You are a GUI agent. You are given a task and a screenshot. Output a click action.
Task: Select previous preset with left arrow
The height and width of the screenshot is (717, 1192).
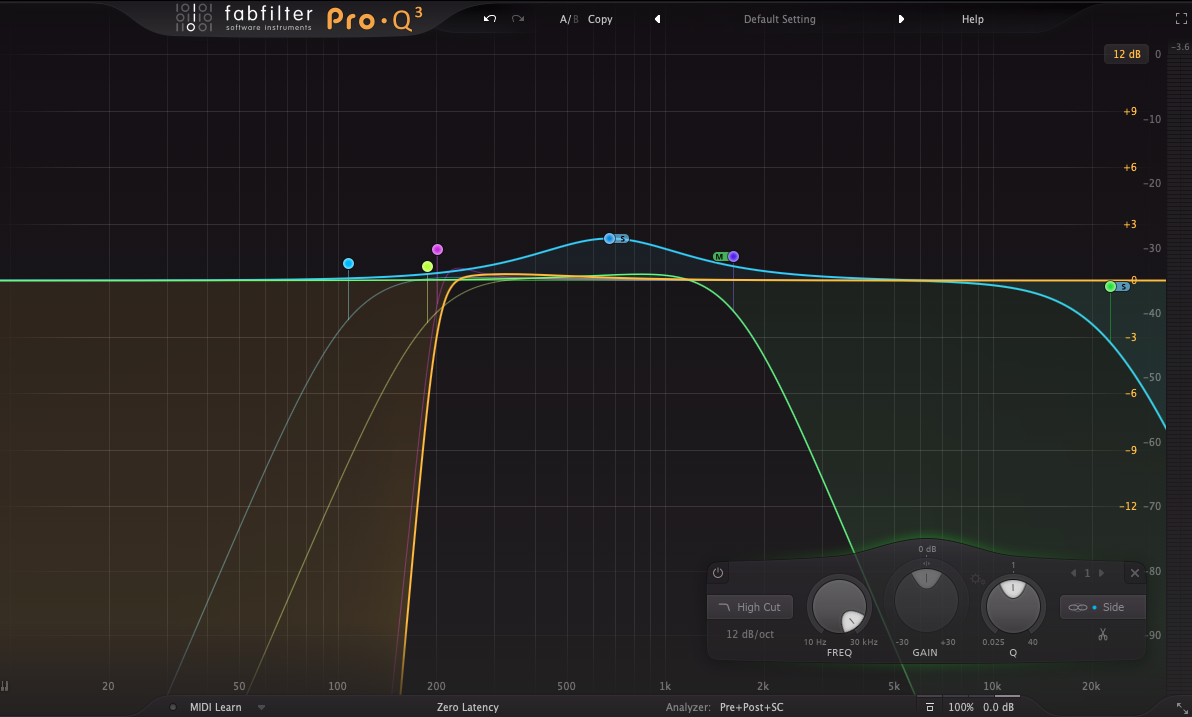(657, 19)
